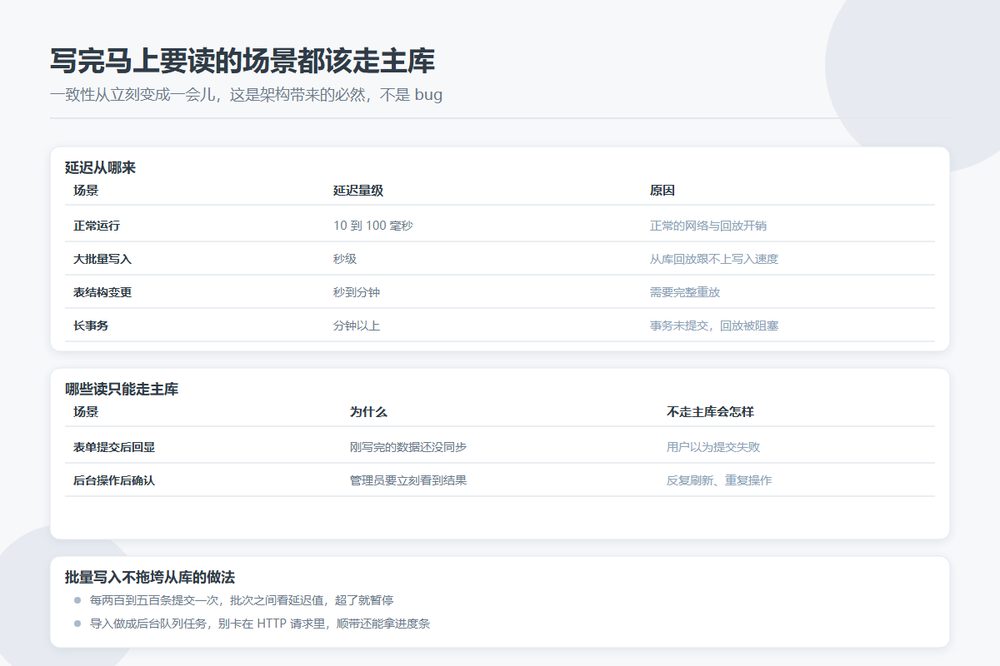Image resolution: width=1000 pixels, height=666 pixels.
Task: Click the cell 事务未提交，回放被阻塞
Action: tap(714, 325)
